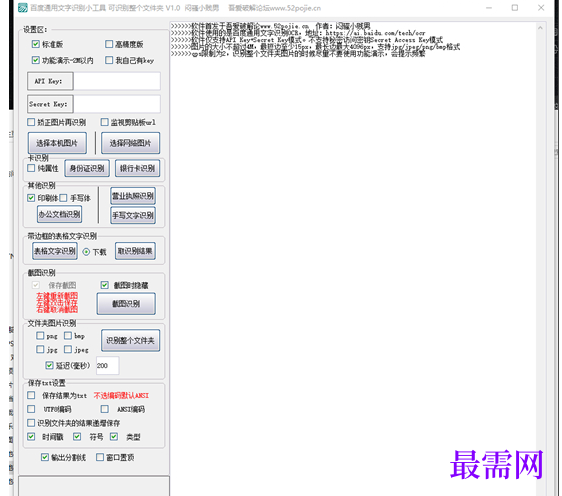The height and width of the screenshot is (496, 562).
Task: Check the ANSI编码 checkbox
Action: click(x=104, y=409)
